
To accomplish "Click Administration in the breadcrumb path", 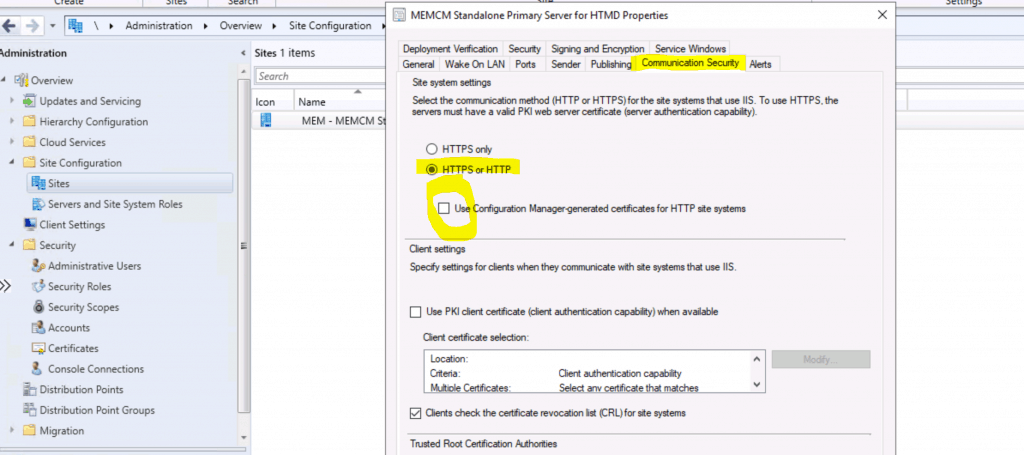I will [159, 26].
